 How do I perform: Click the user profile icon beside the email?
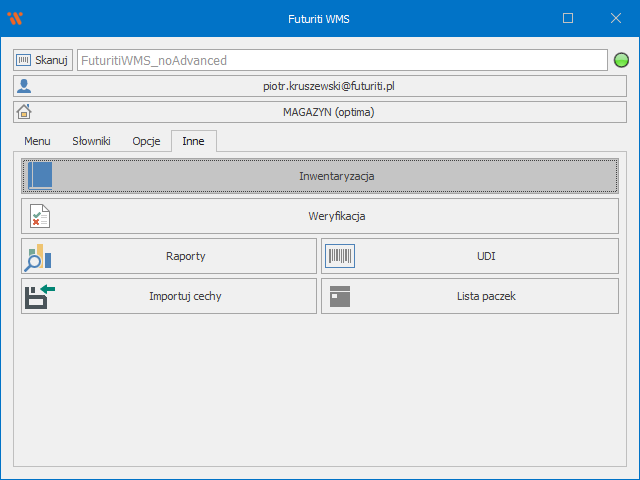coord(25,87)
